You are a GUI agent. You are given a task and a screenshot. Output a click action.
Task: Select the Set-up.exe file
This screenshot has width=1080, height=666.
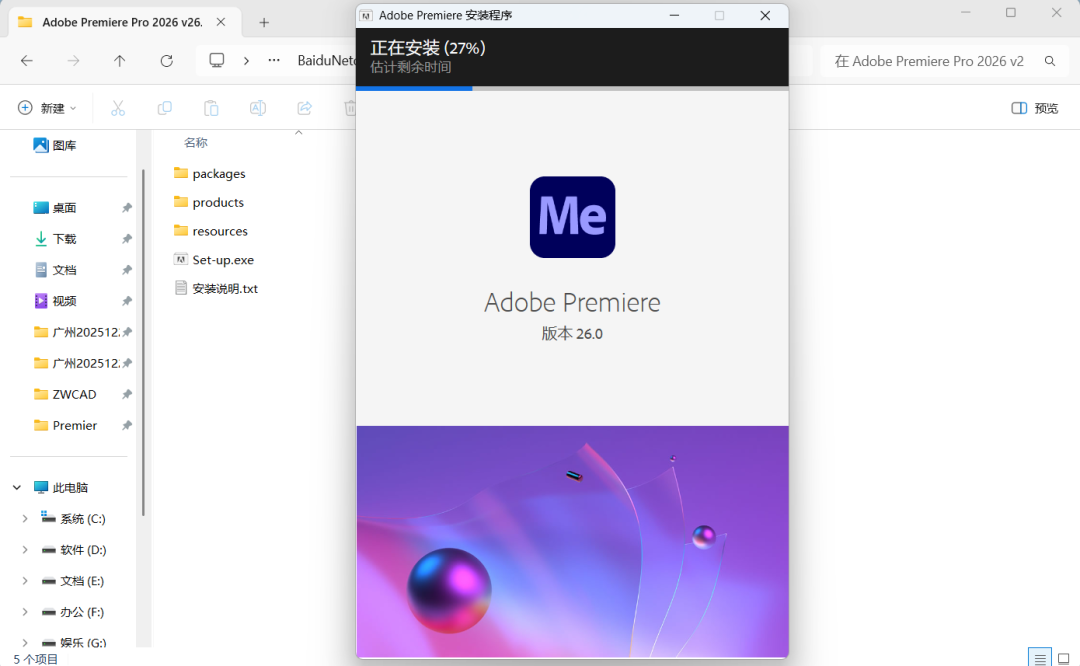[x=222, y=260]
